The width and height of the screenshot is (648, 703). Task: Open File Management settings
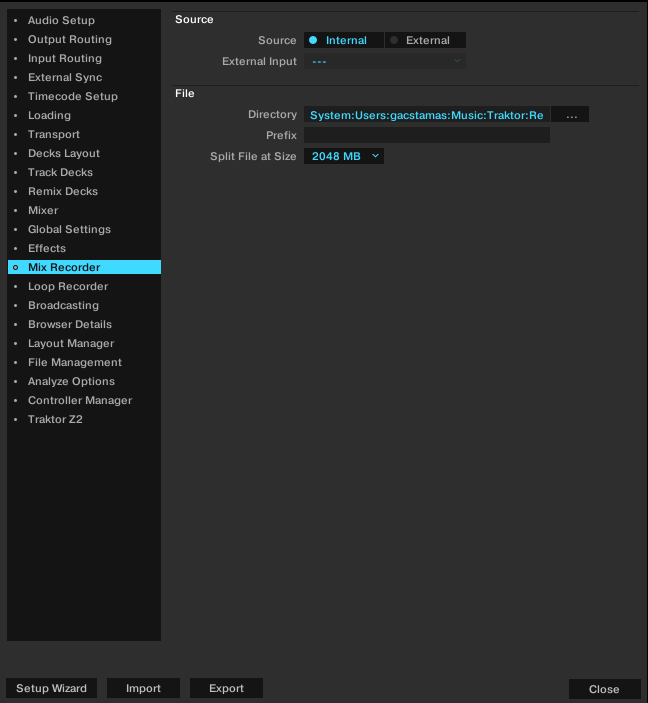pos(84,362)
